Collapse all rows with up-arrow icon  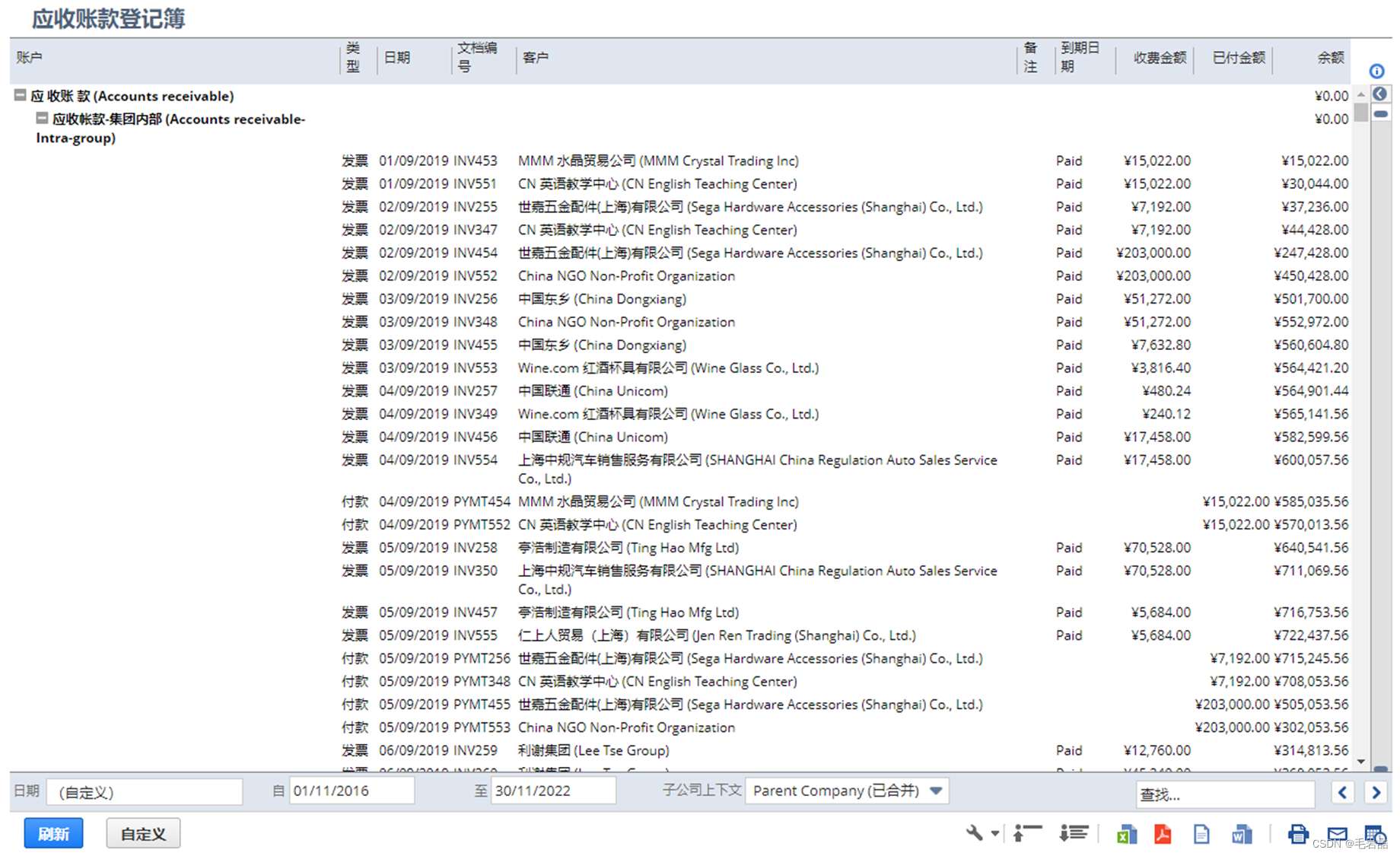click(1027, 833)
